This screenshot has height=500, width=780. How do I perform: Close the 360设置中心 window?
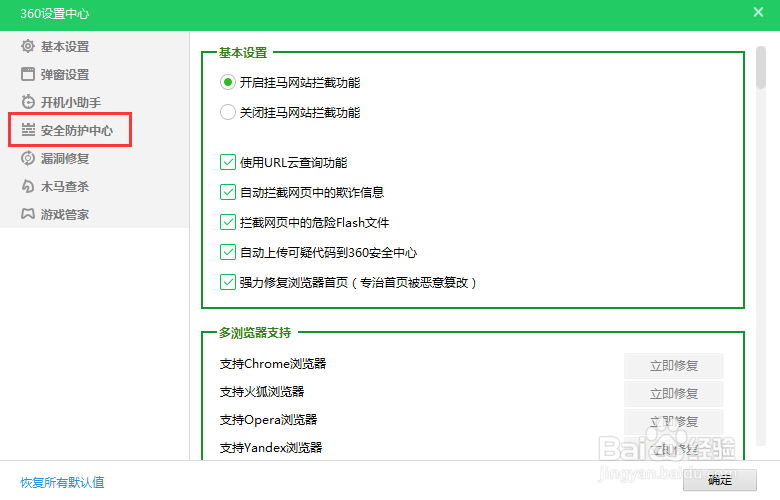[x=758, y=12]
